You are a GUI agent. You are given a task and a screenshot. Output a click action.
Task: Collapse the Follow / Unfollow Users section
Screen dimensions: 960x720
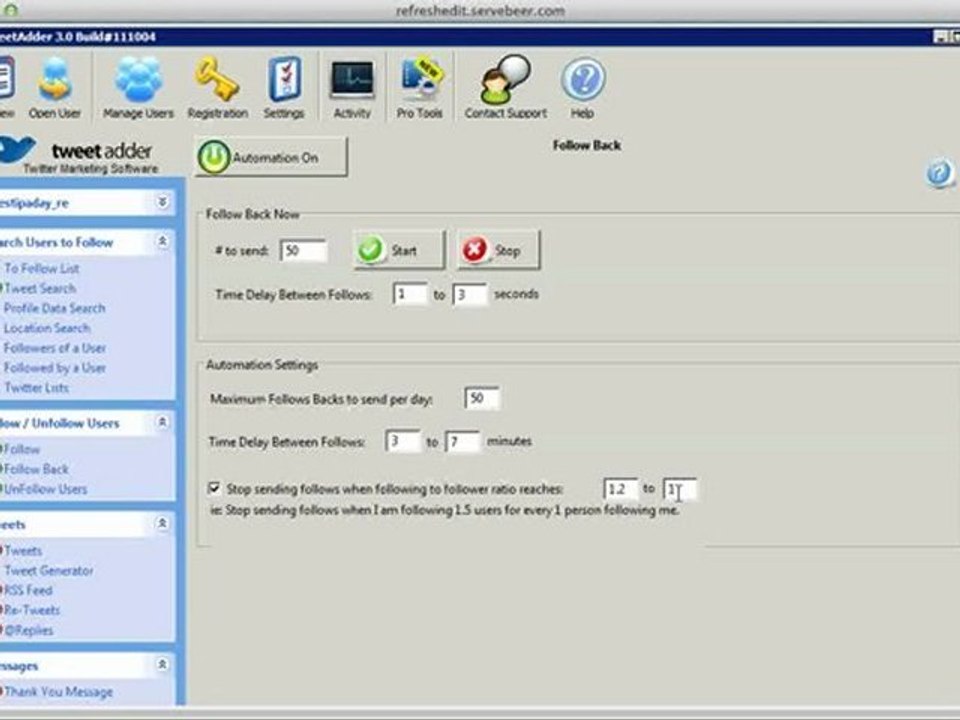[162, 422]
